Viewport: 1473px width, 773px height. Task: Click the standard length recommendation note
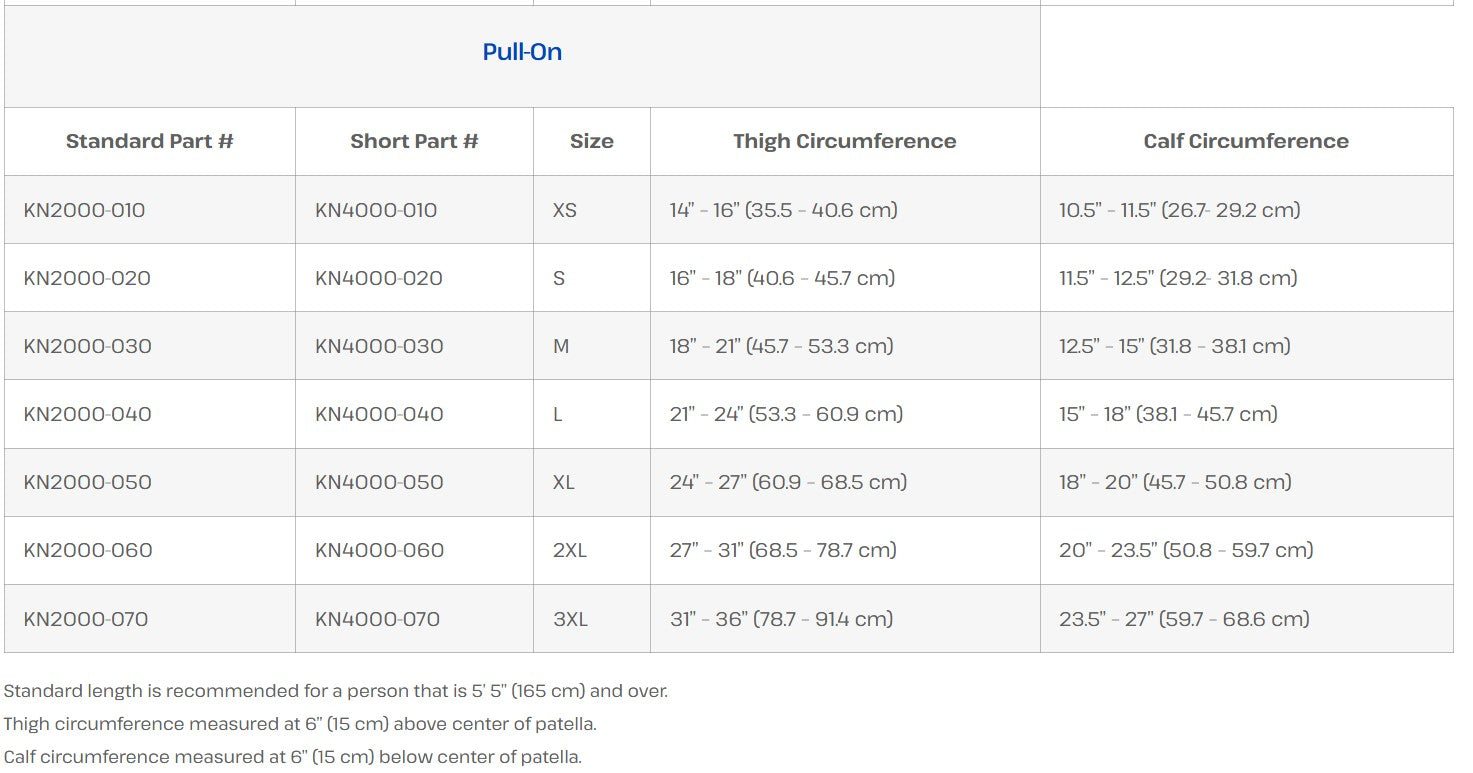(336, 691)
